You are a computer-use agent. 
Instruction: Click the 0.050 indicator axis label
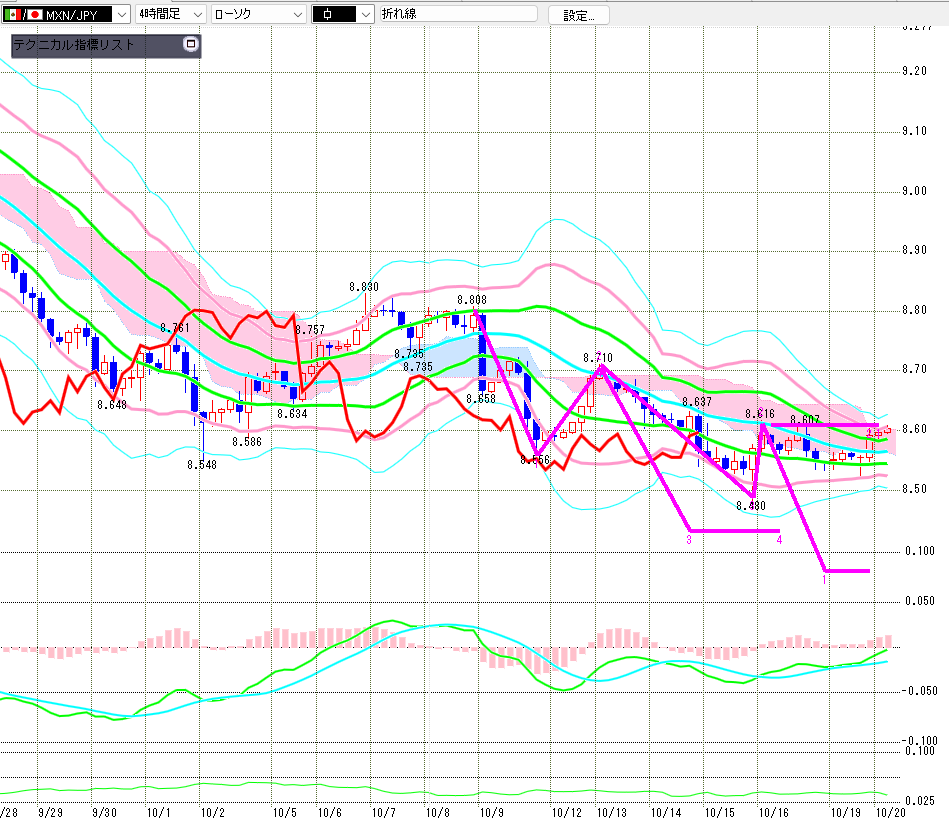pos(919,600)
